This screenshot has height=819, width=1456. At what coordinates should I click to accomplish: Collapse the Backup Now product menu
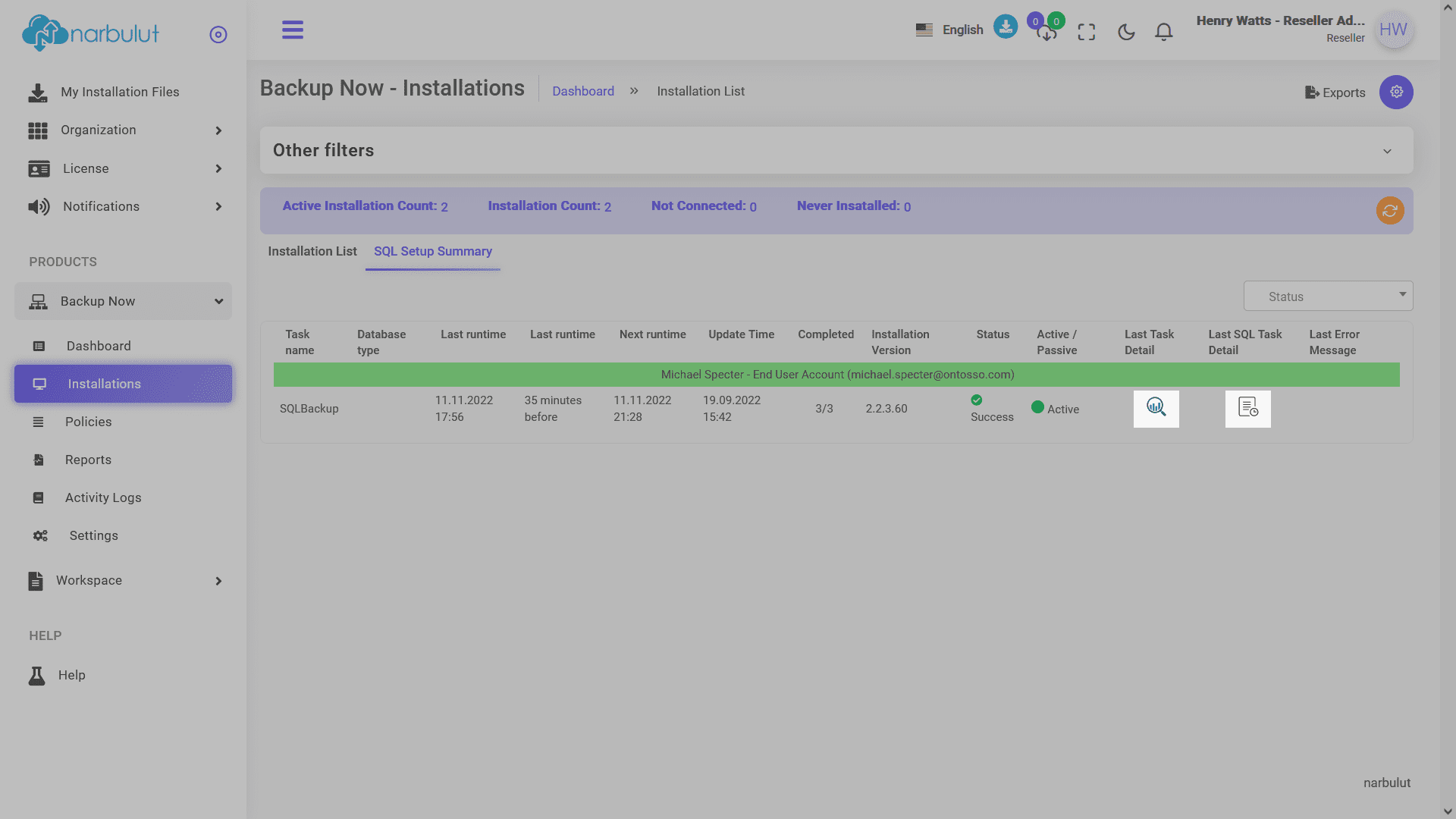point(218,301)
